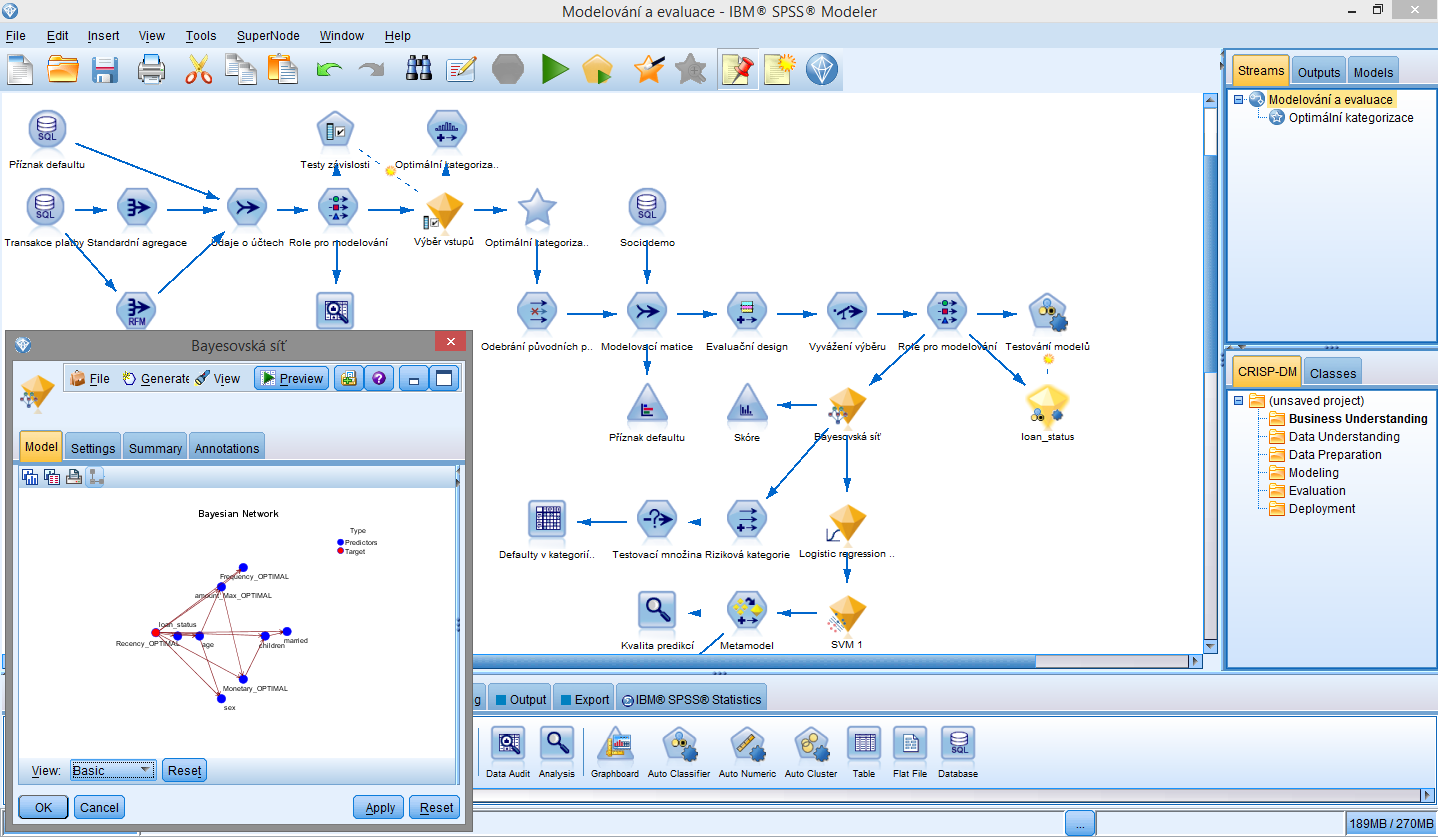The image size is (1438, 838).
Task: Select Optimální kategorizace in the Streams tree
Action: 1350,117
